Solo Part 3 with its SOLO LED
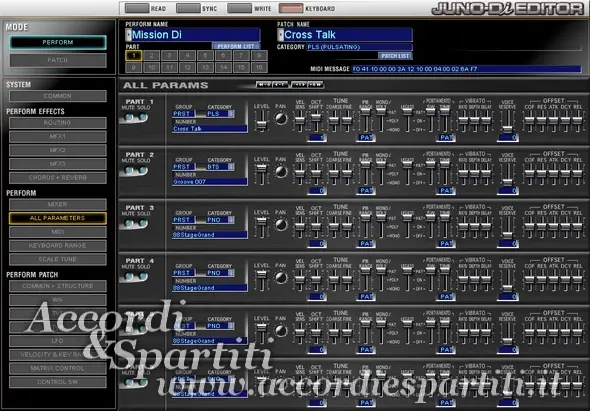This screenshot has height=411, width=590. coord(143,224)
